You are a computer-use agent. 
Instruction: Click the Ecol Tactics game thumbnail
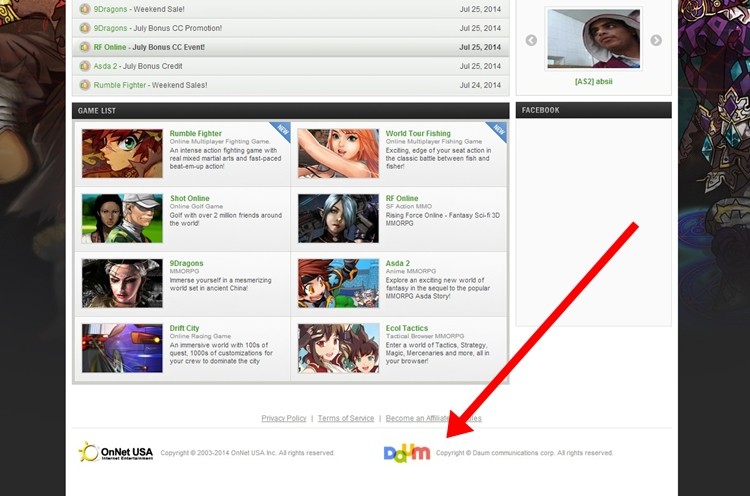click(x=338, y=348)
